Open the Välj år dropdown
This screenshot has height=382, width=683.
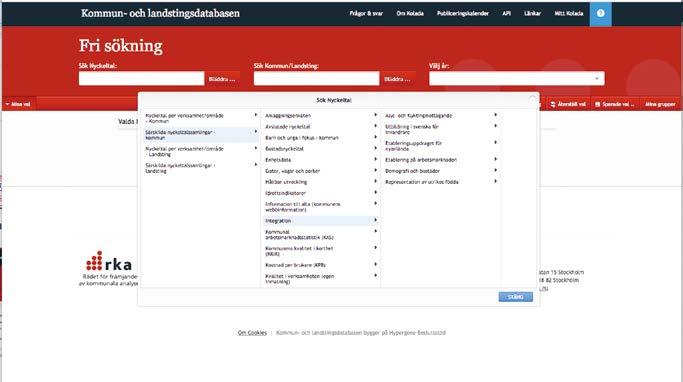click(x=517, y=78)
